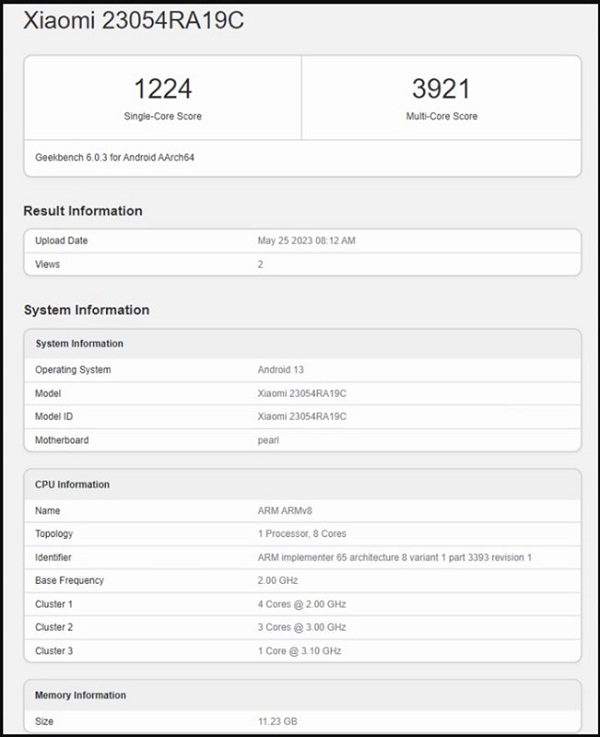Click the CPU Information table header
This screenshot has width=600, height=737.
tap(72, 485)
